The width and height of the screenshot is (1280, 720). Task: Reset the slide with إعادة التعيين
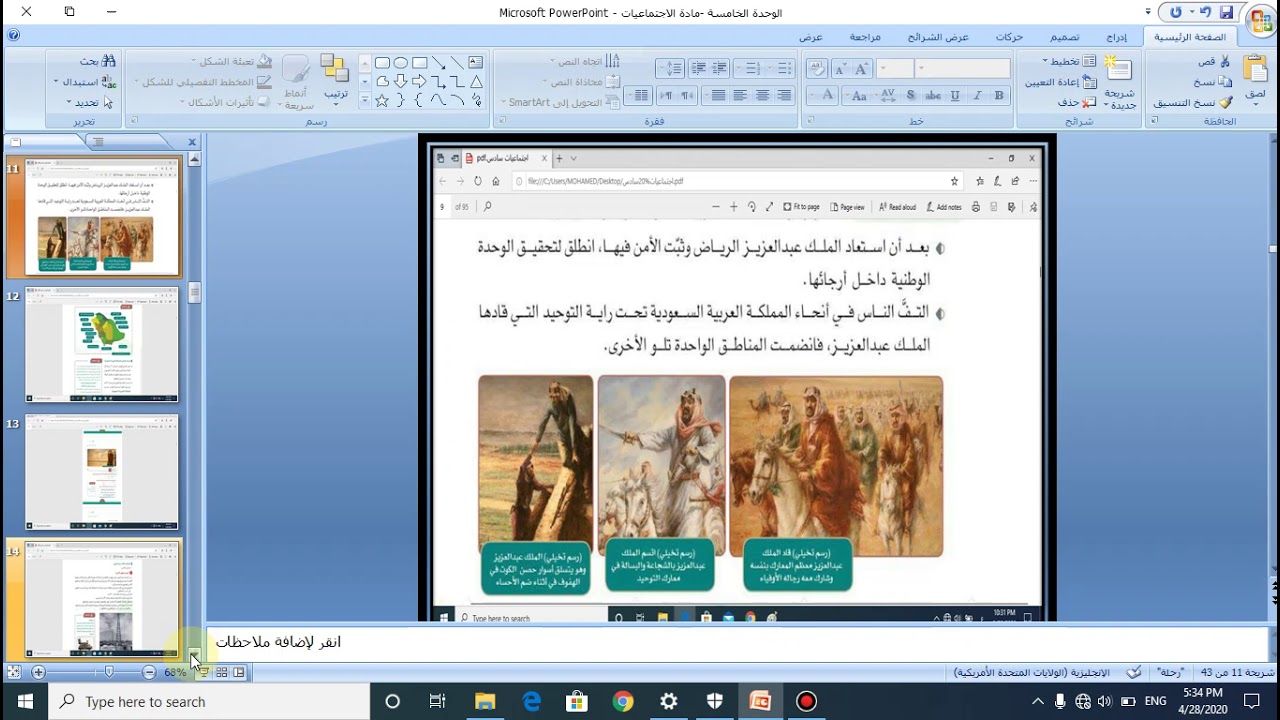coord(1062,82)
